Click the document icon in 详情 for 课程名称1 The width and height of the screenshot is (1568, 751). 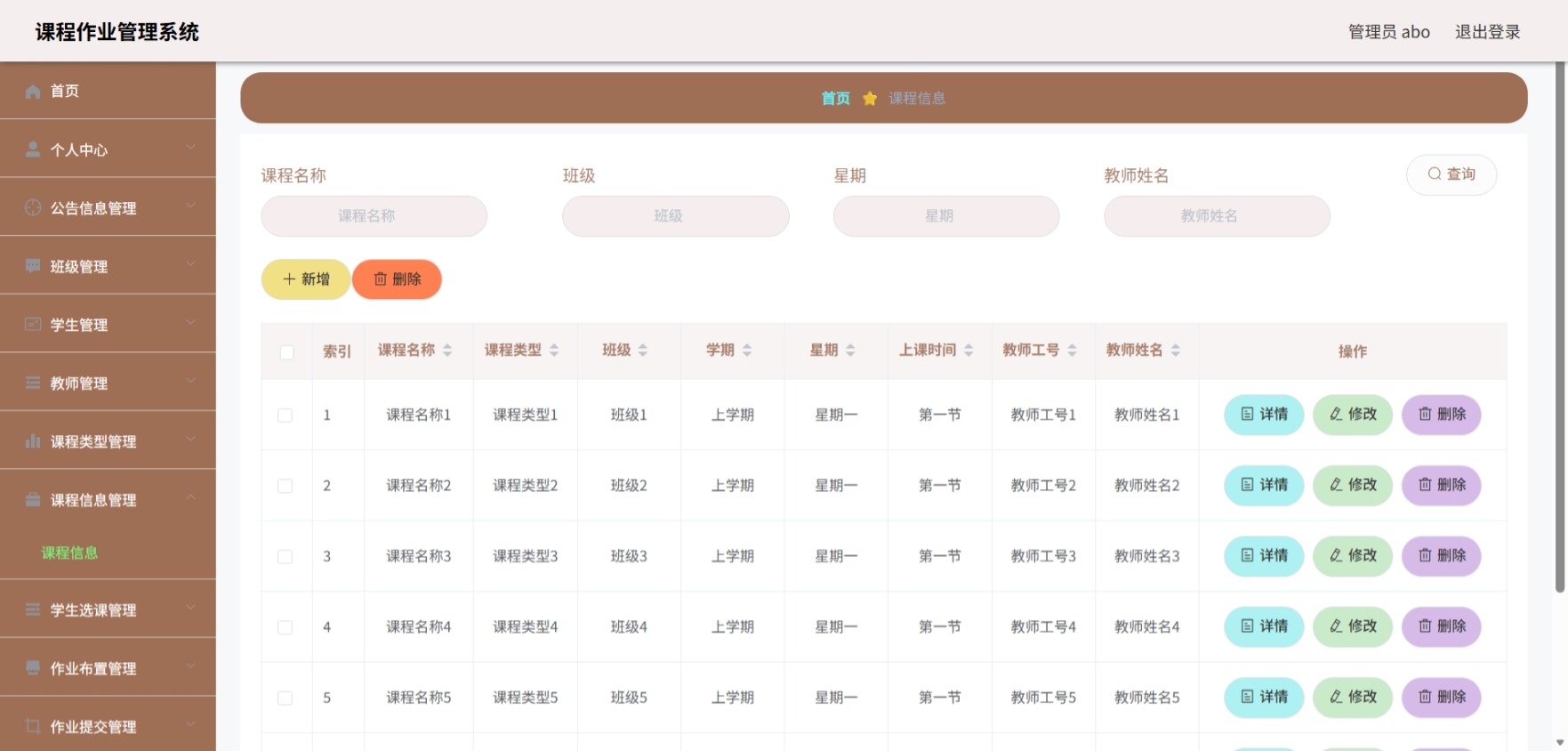pyautogui.click(x=1247, y=415)
